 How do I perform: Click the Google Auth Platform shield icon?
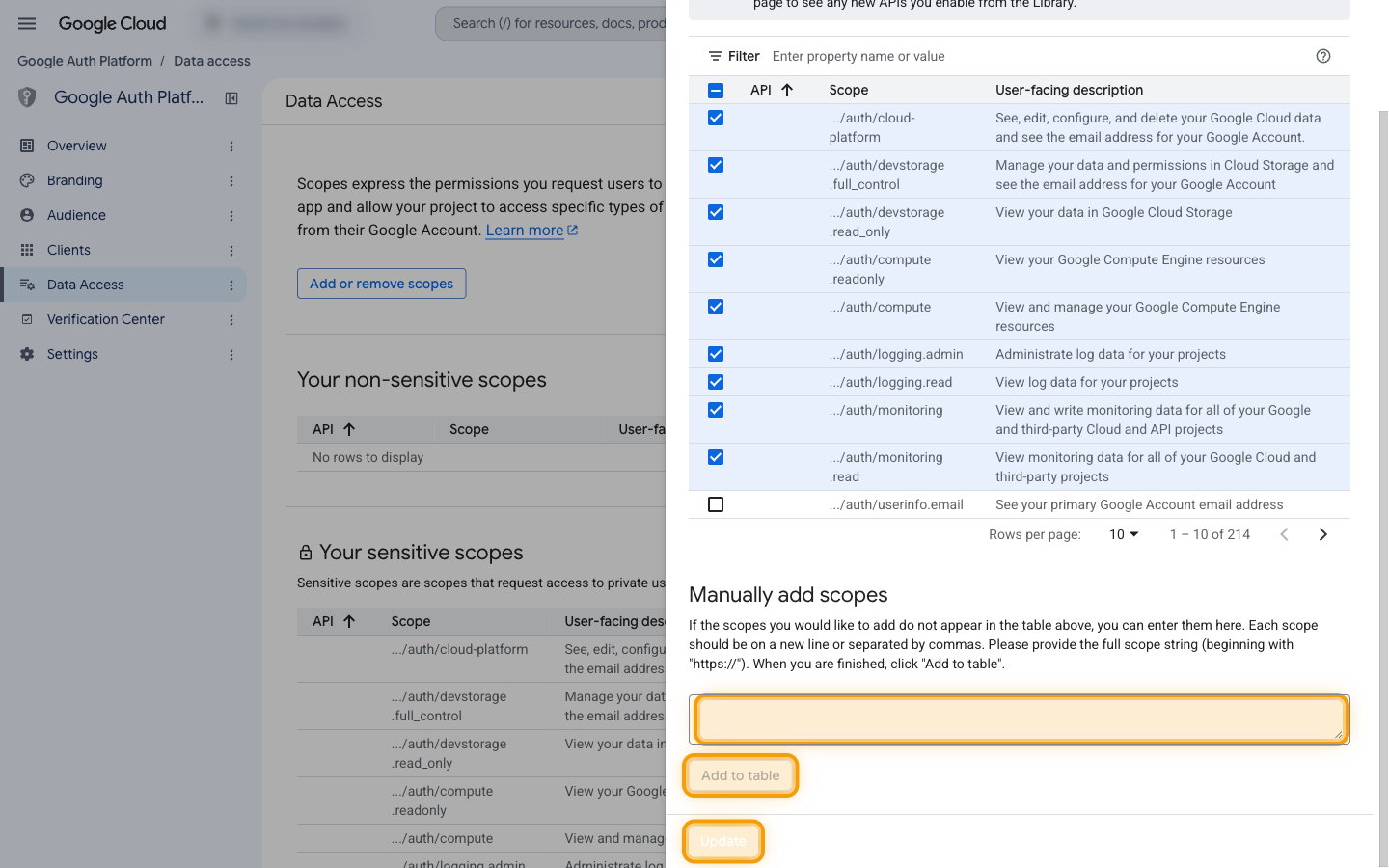[x=27, y=97]
